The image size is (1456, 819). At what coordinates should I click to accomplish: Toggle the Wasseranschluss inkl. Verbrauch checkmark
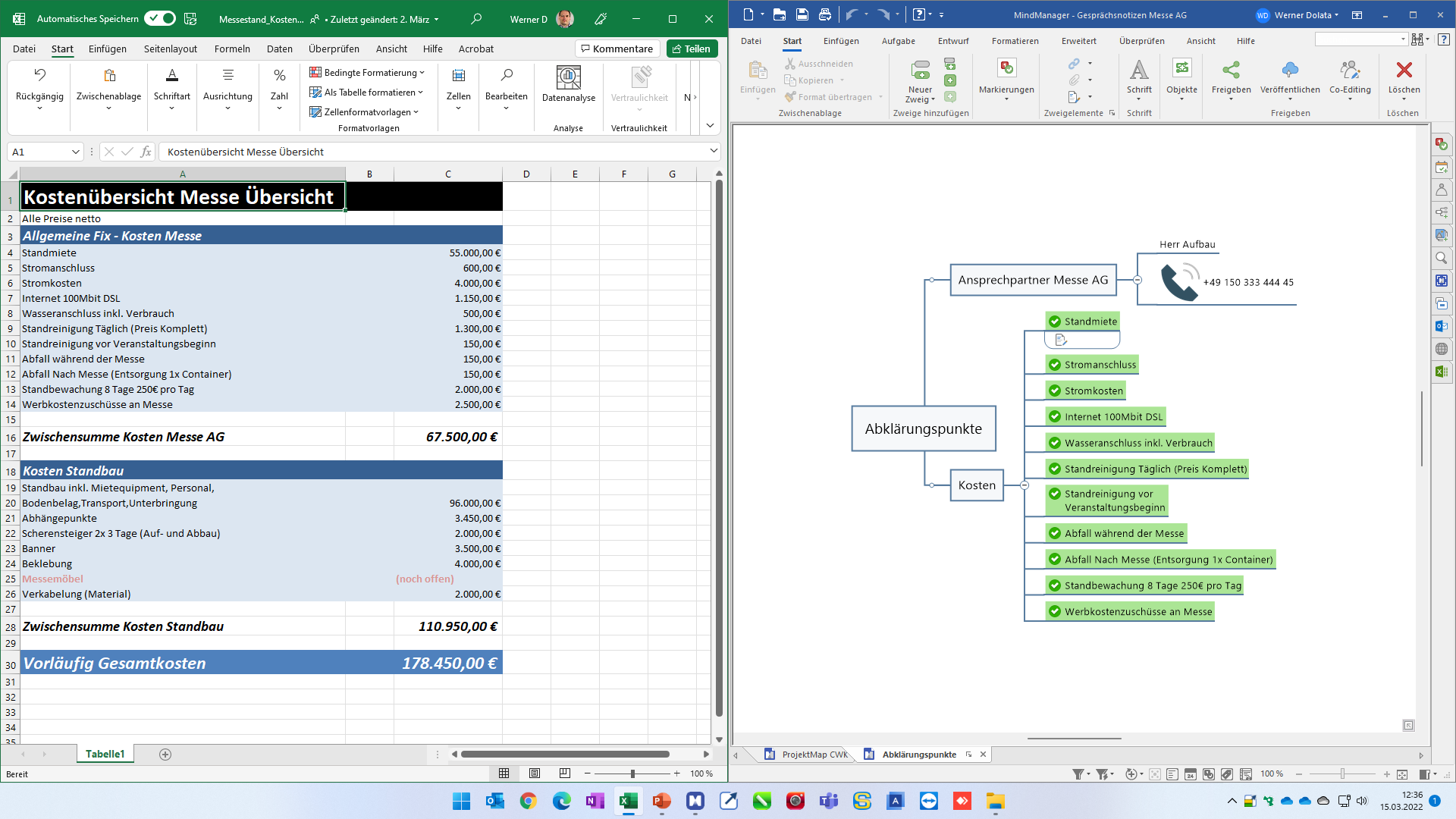[1054, 443]
